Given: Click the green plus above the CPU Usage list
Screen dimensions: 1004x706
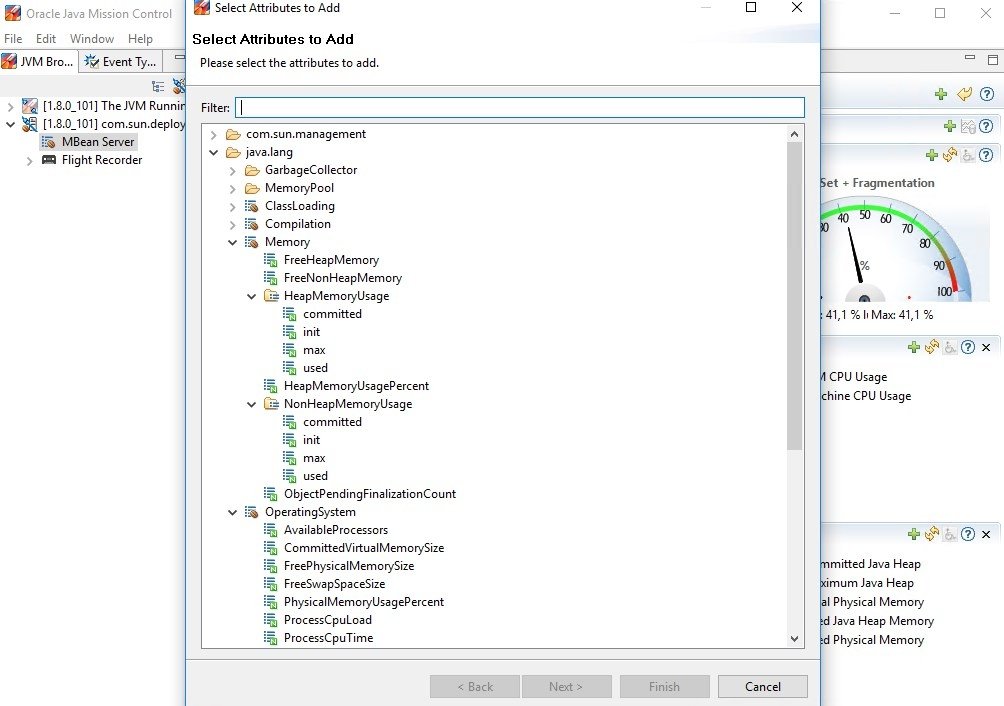Looking at the screenshot, I should (x=914, y=347).
